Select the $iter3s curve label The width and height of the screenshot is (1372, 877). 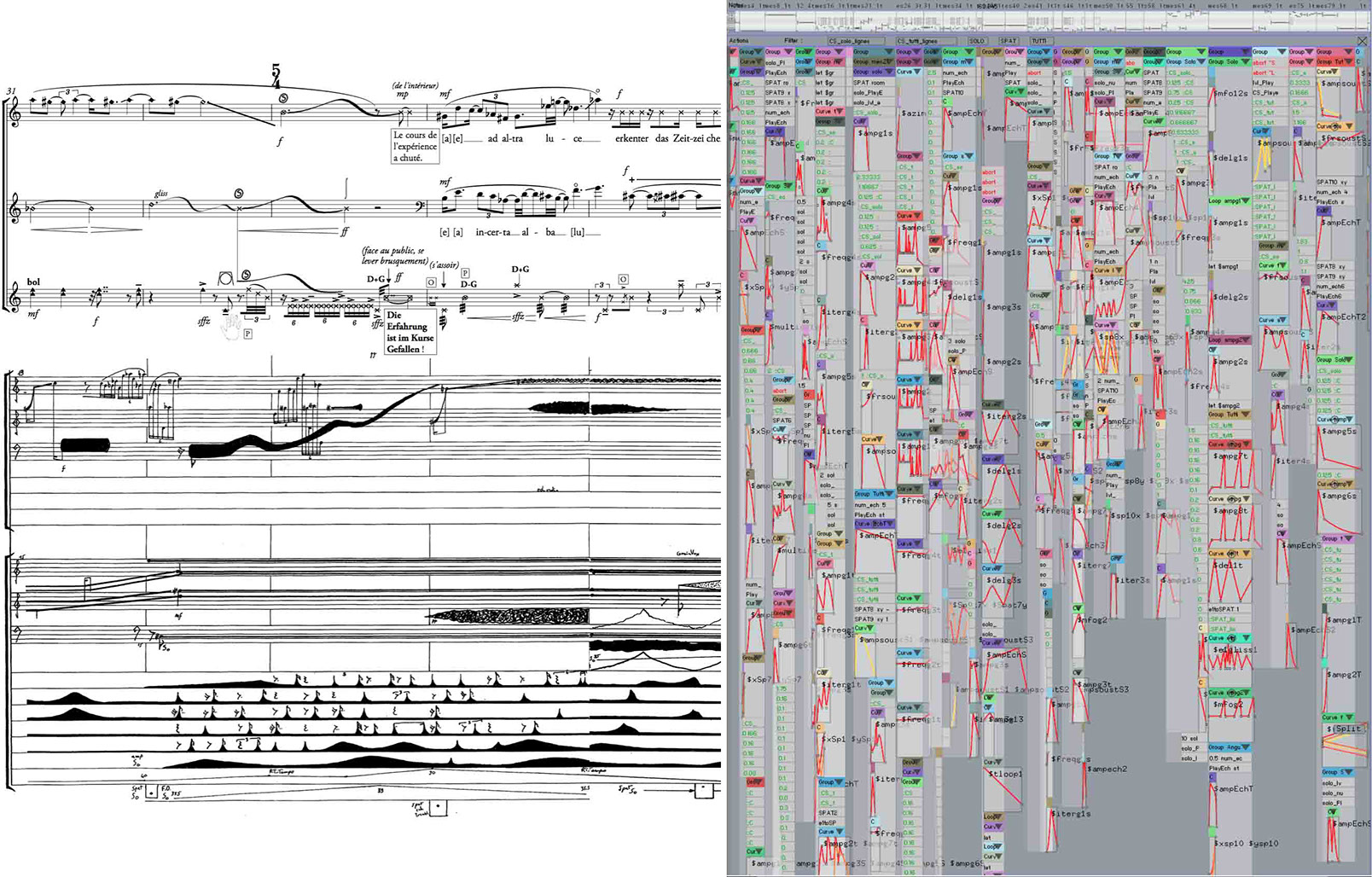click(1132, 580)
